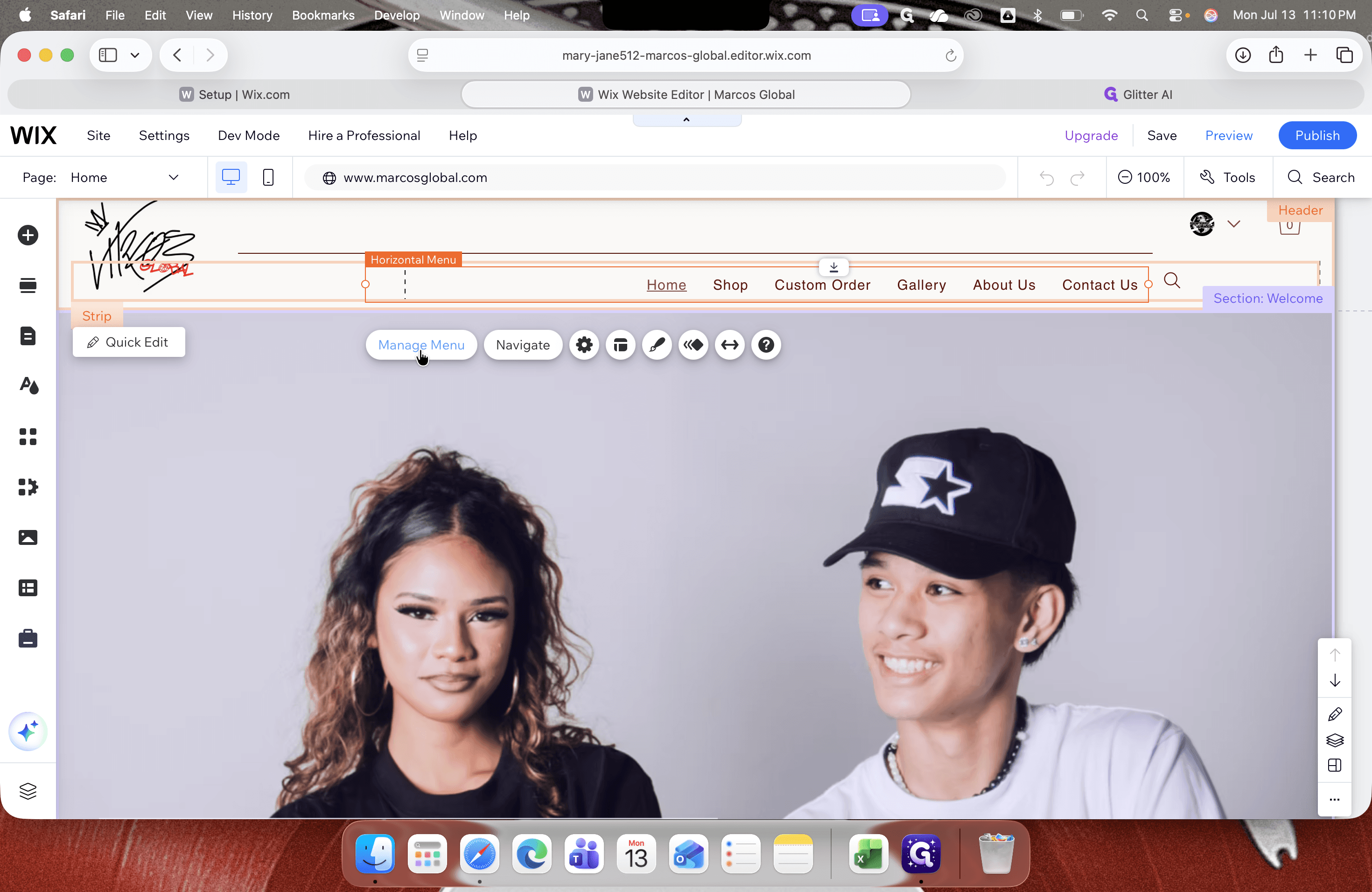Click the Stretch double-arrow icon
Viewport: 1372px width, 892px height.
729,345
